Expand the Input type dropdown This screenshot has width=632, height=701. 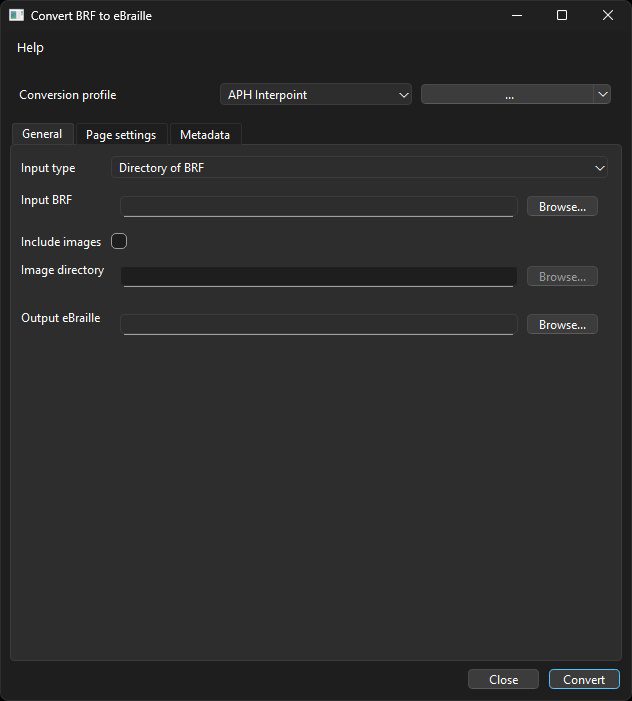[360, 168]
